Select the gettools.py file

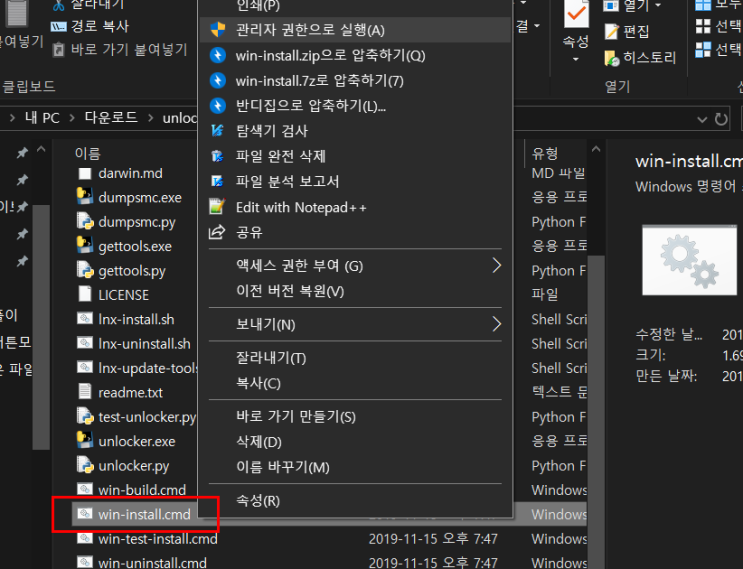(132, 271)
